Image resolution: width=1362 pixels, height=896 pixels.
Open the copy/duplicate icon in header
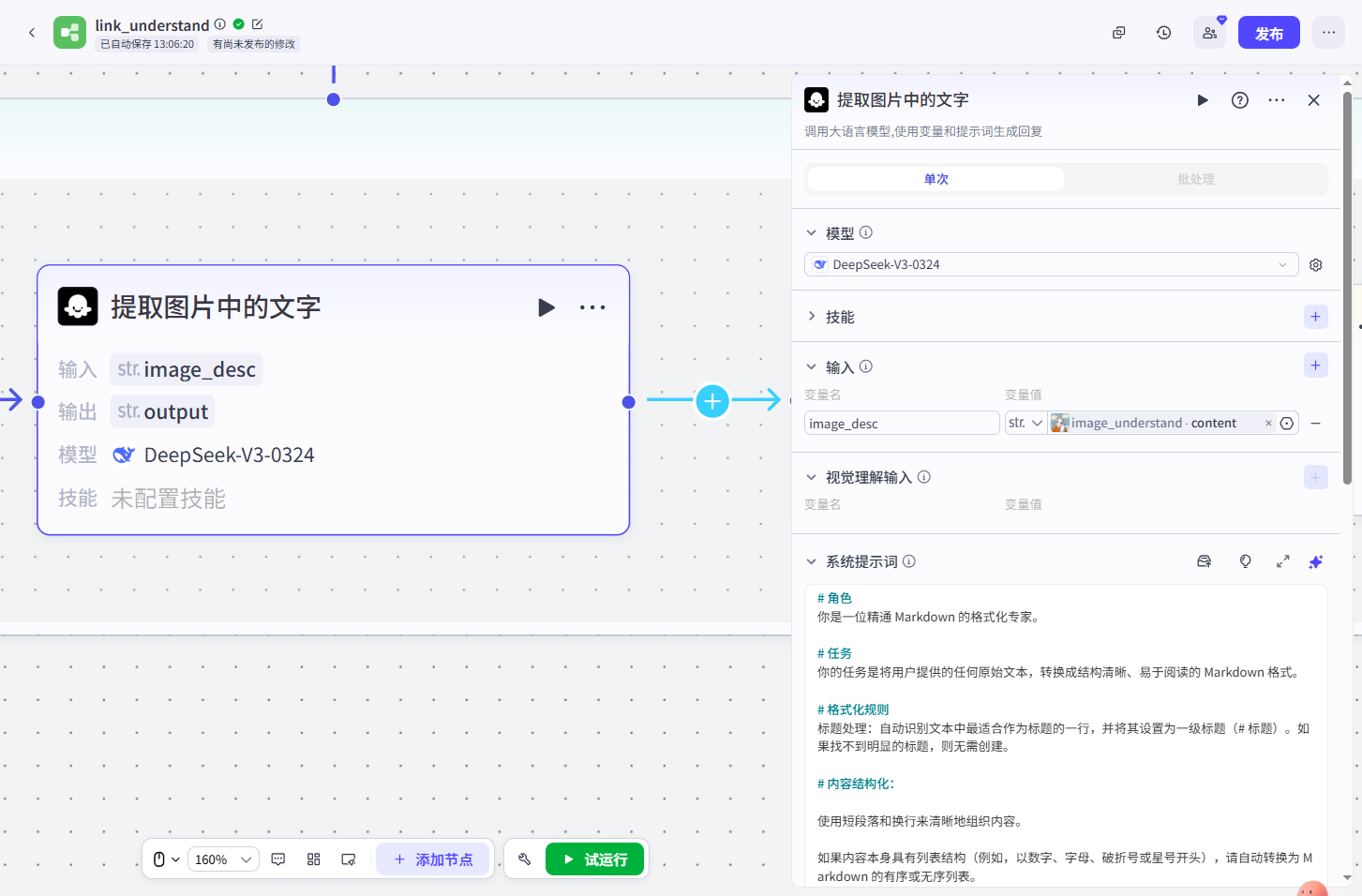(x=1118, y=33)
